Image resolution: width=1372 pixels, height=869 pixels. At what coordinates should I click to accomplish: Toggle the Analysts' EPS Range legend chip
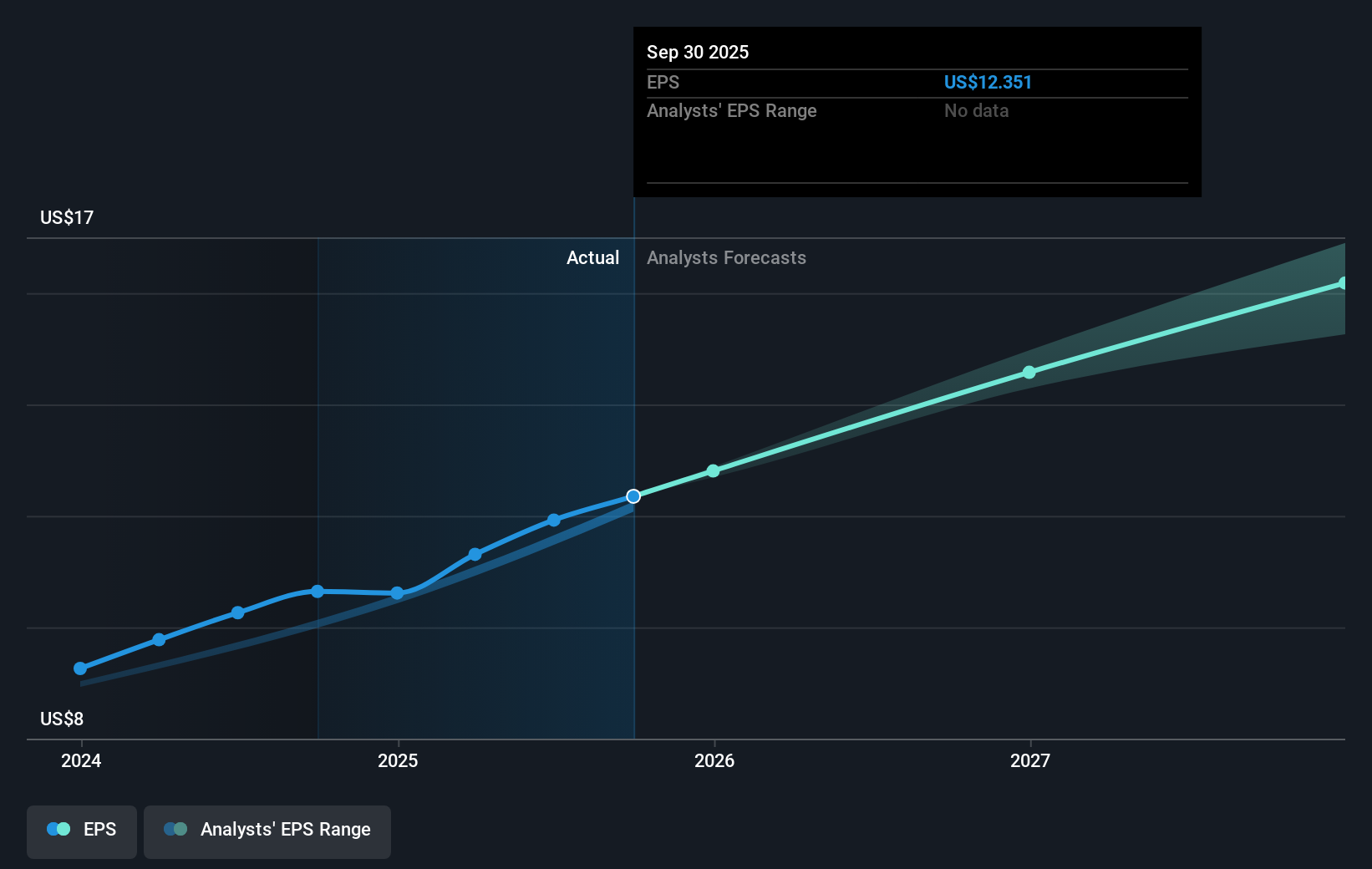click(267, 830)
